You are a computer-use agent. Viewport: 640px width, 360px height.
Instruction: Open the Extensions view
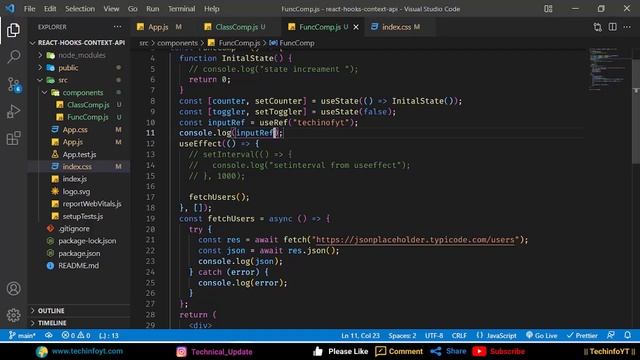tap(13, 138)
